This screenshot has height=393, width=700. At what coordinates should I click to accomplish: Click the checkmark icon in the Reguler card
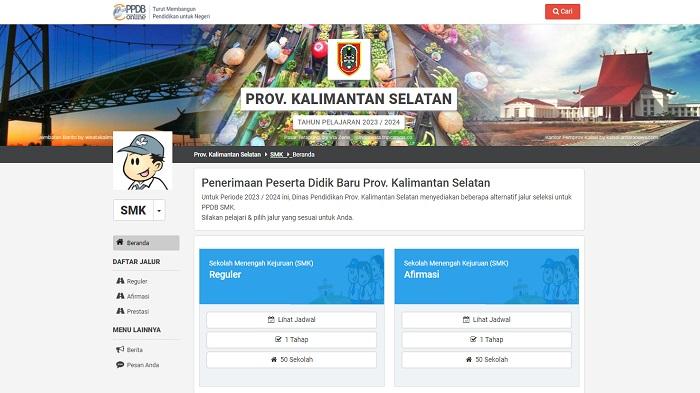point(278,339)
